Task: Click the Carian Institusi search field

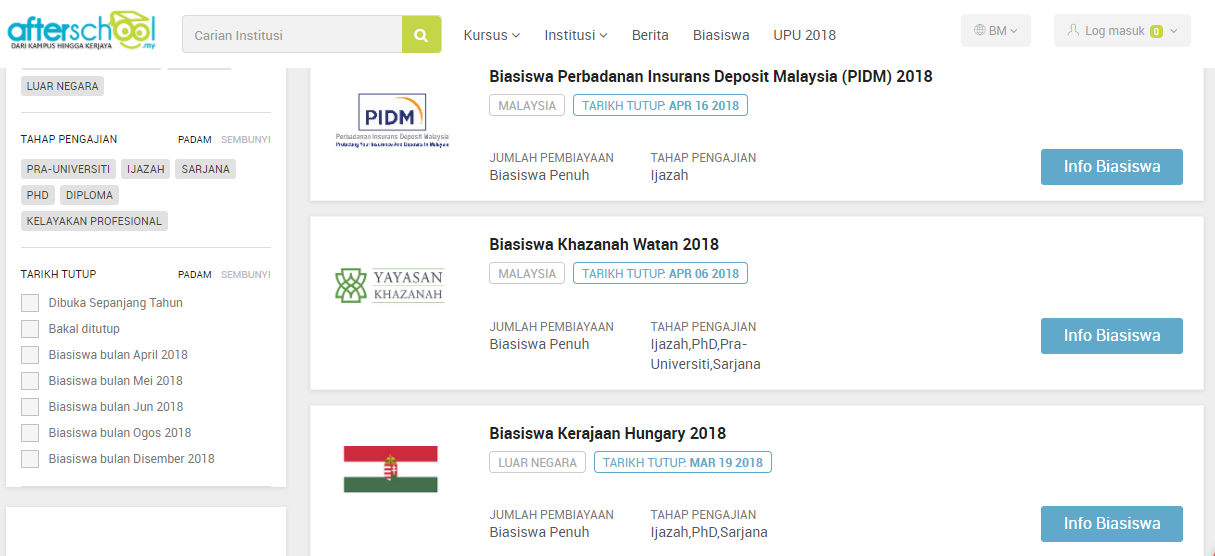Action: coord(292,35)
